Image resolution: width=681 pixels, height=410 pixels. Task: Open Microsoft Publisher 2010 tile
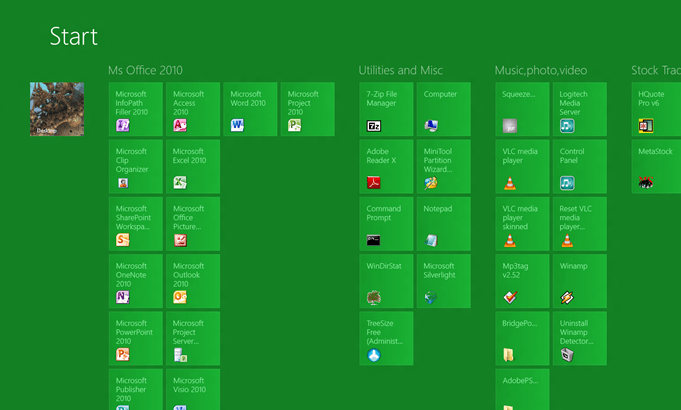coord(136,389)
